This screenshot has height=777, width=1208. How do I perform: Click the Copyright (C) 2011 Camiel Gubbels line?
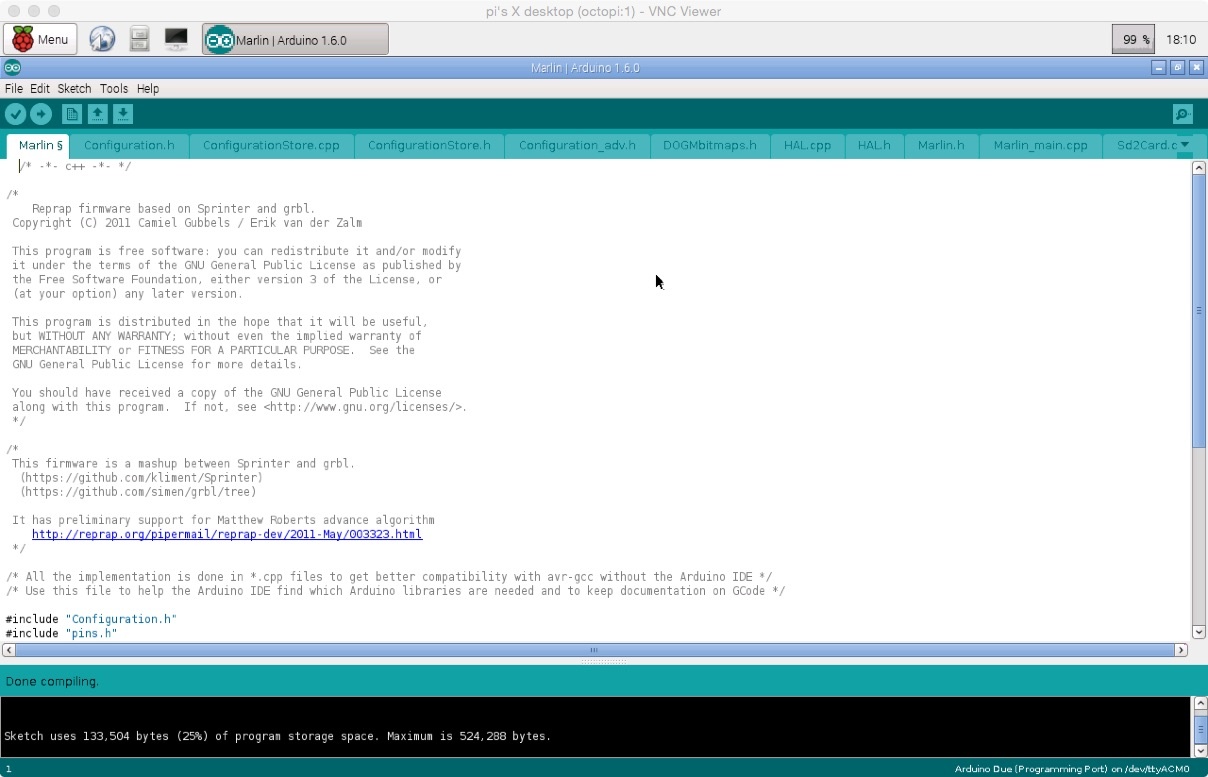[187, 223]
